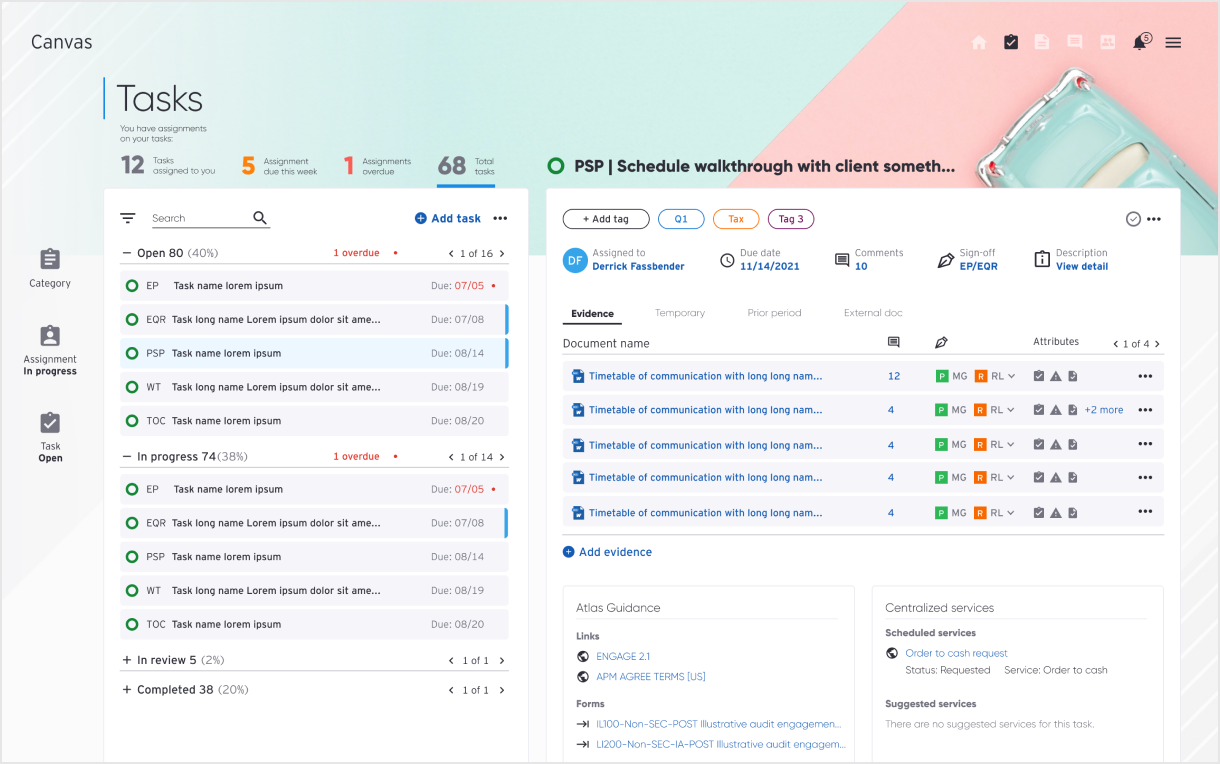Switch to the Temporary tab

680,313
